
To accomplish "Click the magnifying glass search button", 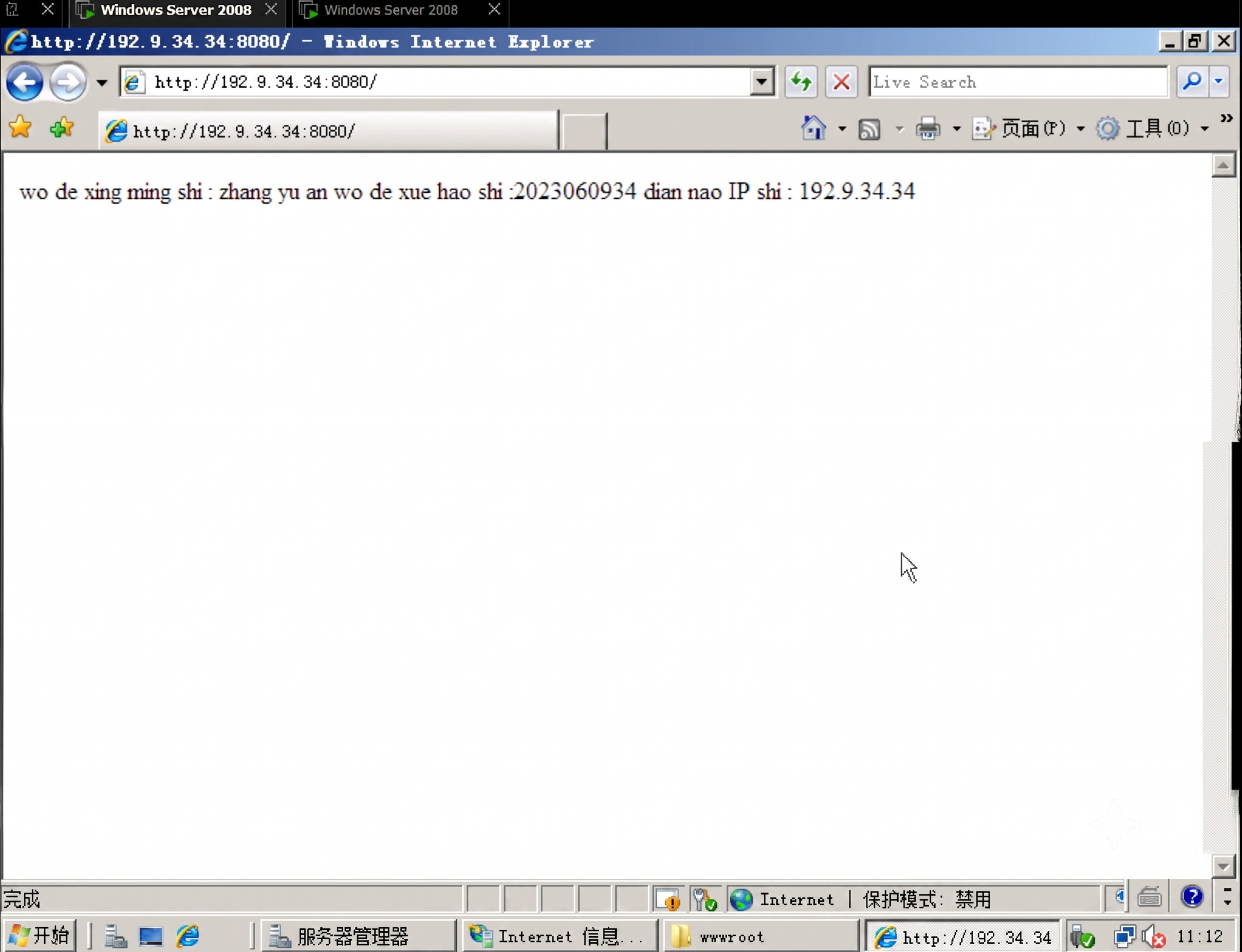I will pyautogui.click(x=1192, y=82).
